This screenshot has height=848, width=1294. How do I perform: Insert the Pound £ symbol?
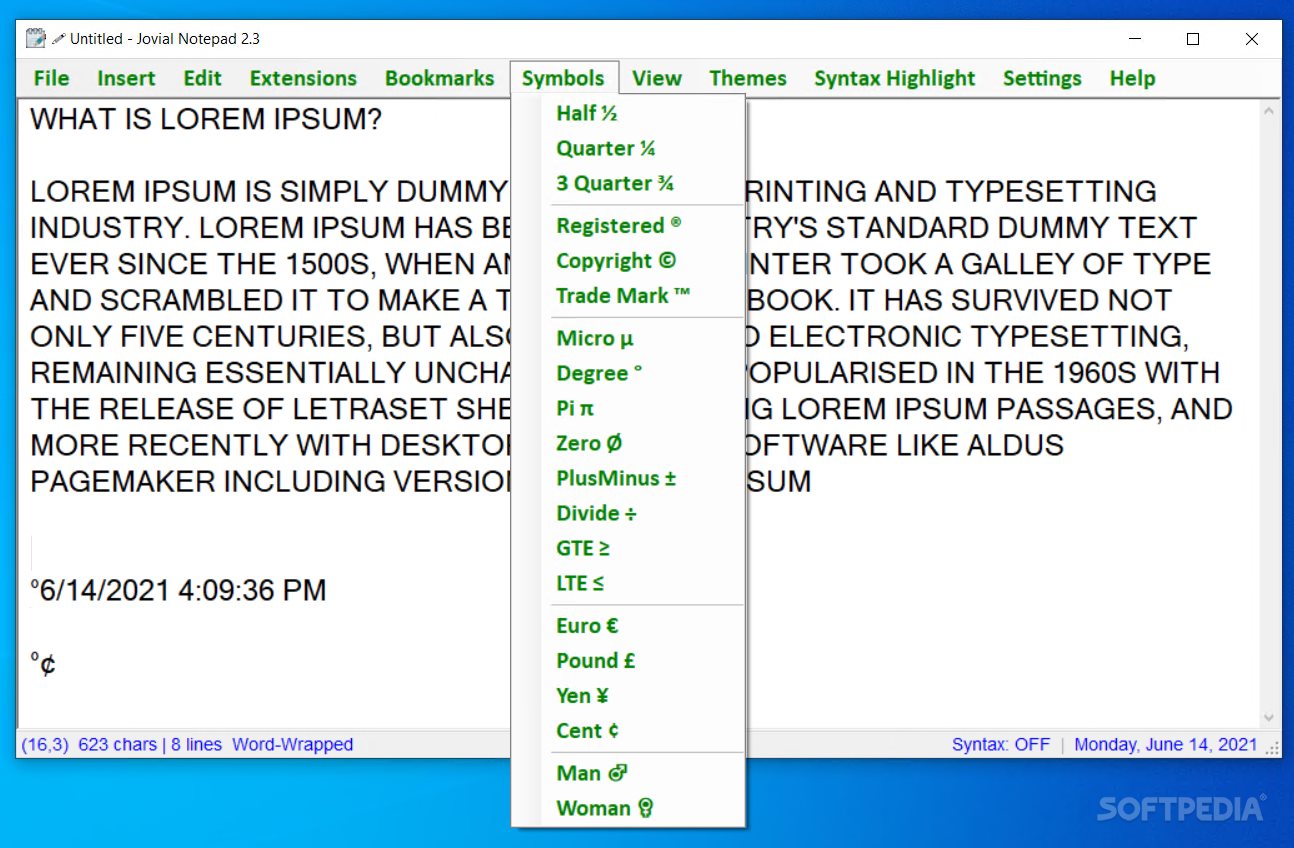628,661
